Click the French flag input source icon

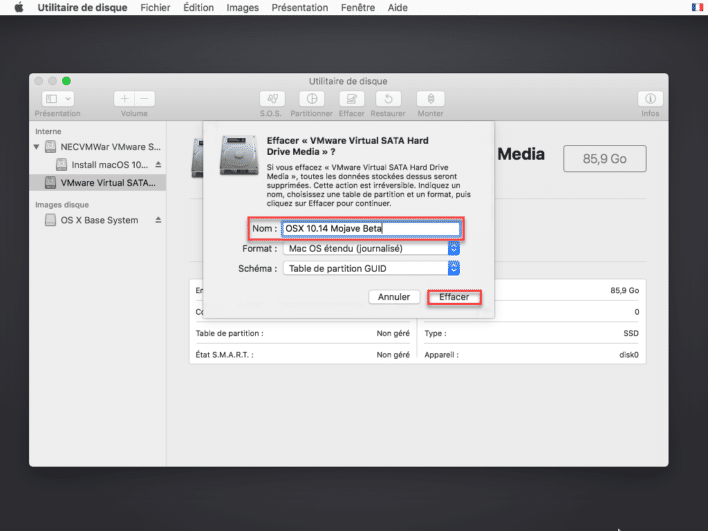(697, 7)
